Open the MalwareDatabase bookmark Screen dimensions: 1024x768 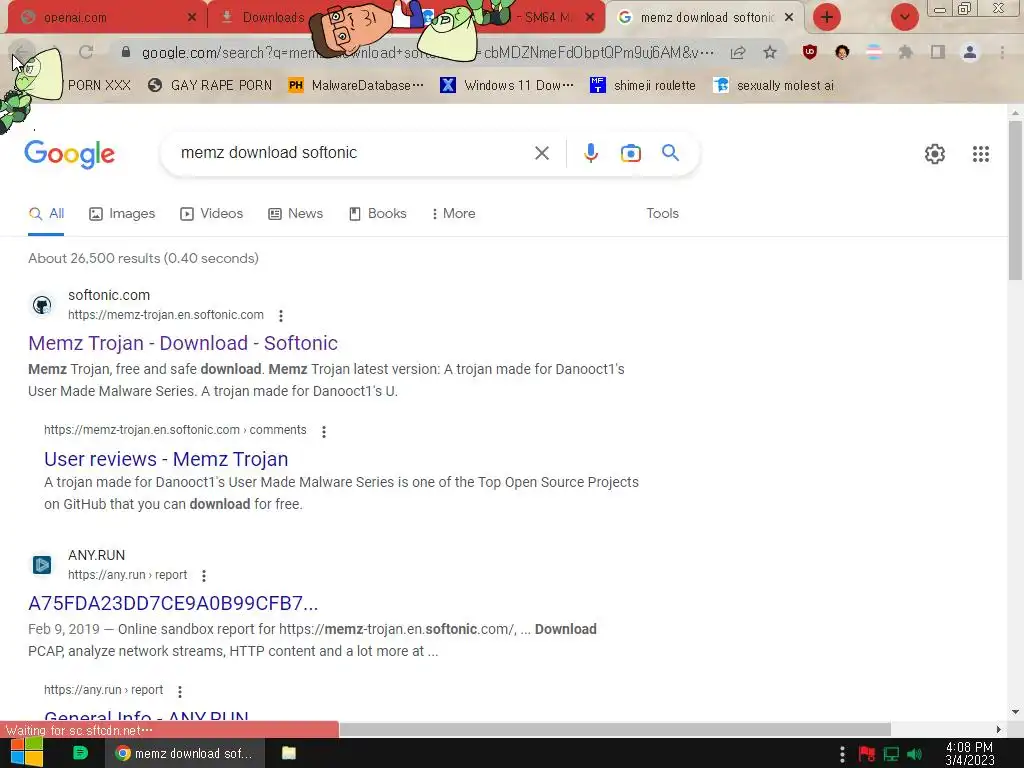pos(357,86)
